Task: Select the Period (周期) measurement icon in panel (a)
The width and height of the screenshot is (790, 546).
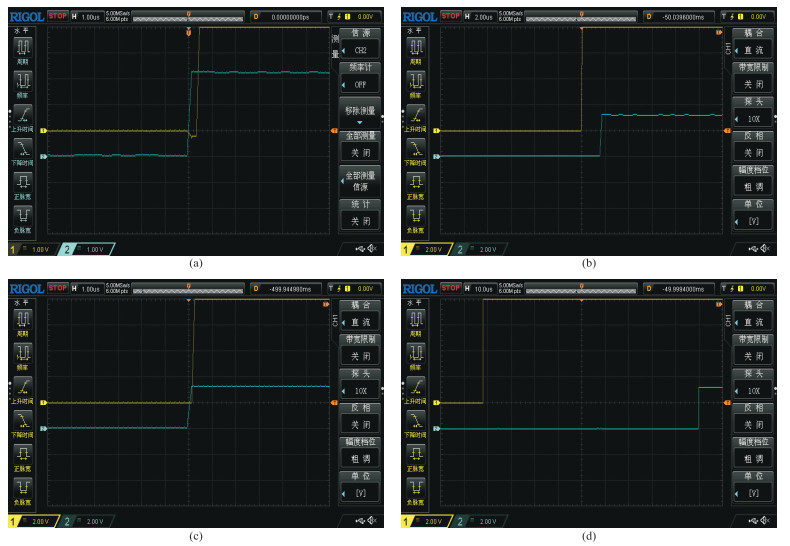Action: click(x=22, y=46)
